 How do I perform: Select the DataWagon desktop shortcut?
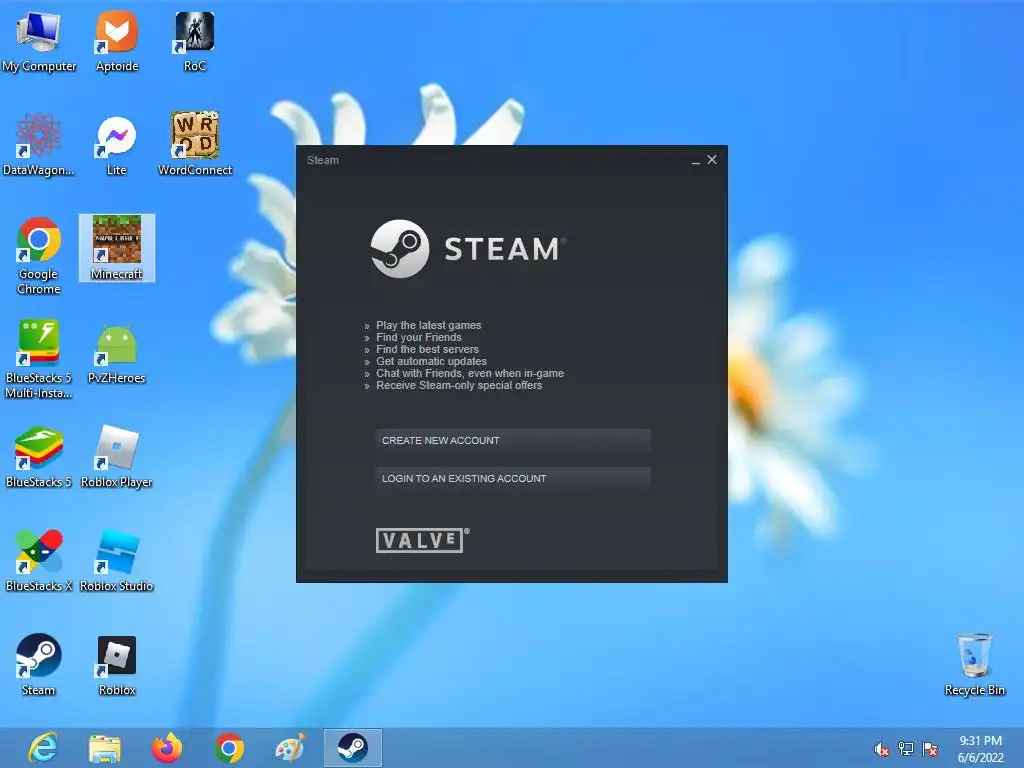point(39,145)
